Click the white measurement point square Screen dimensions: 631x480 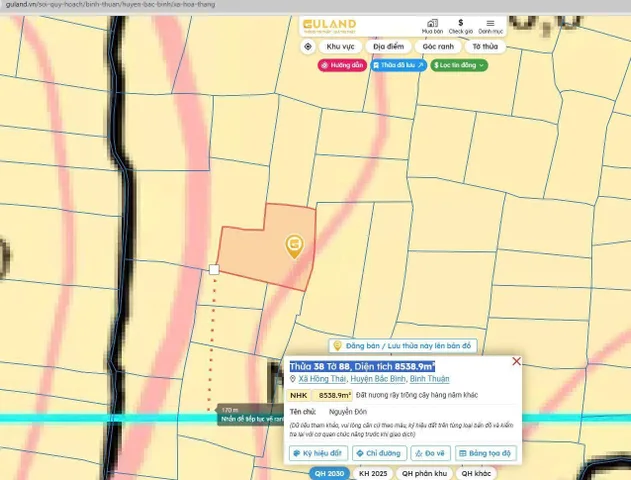214,270
